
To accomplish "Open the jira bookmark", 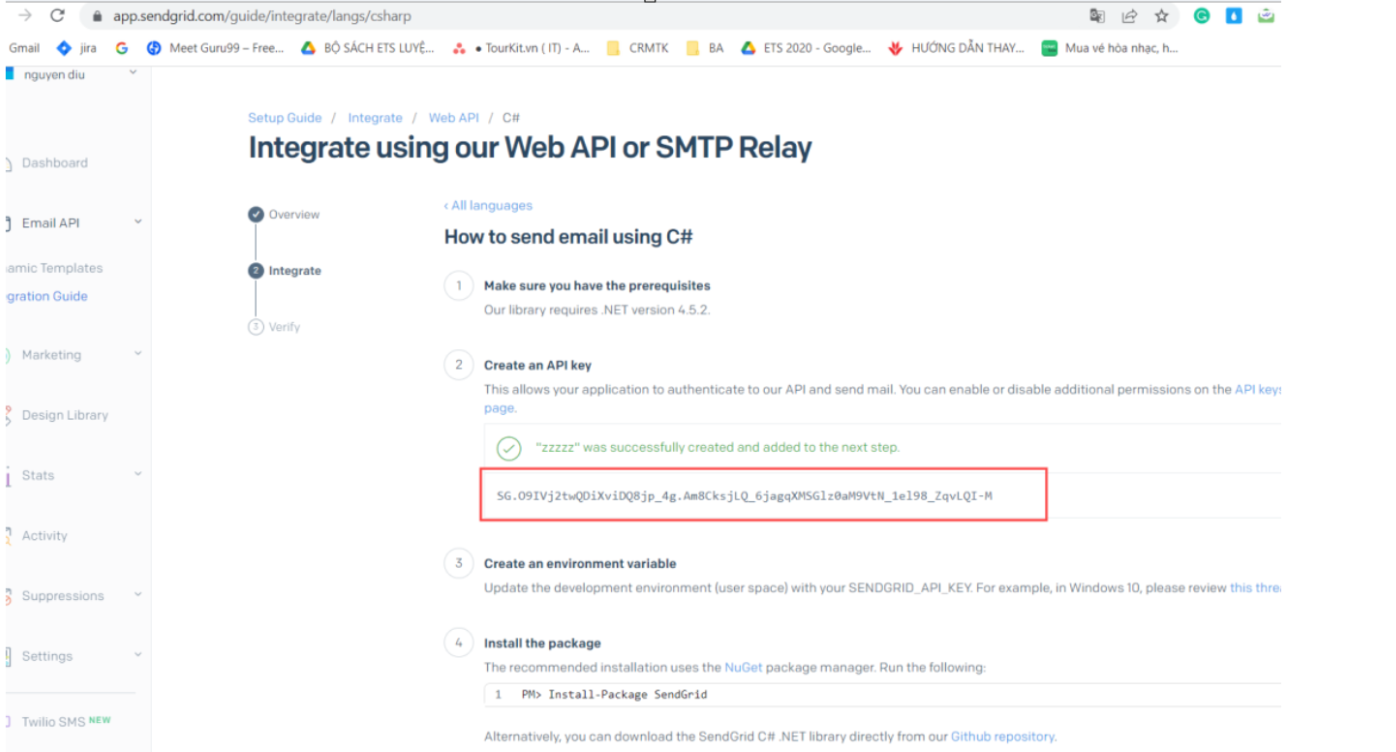I will coord(77,48).
